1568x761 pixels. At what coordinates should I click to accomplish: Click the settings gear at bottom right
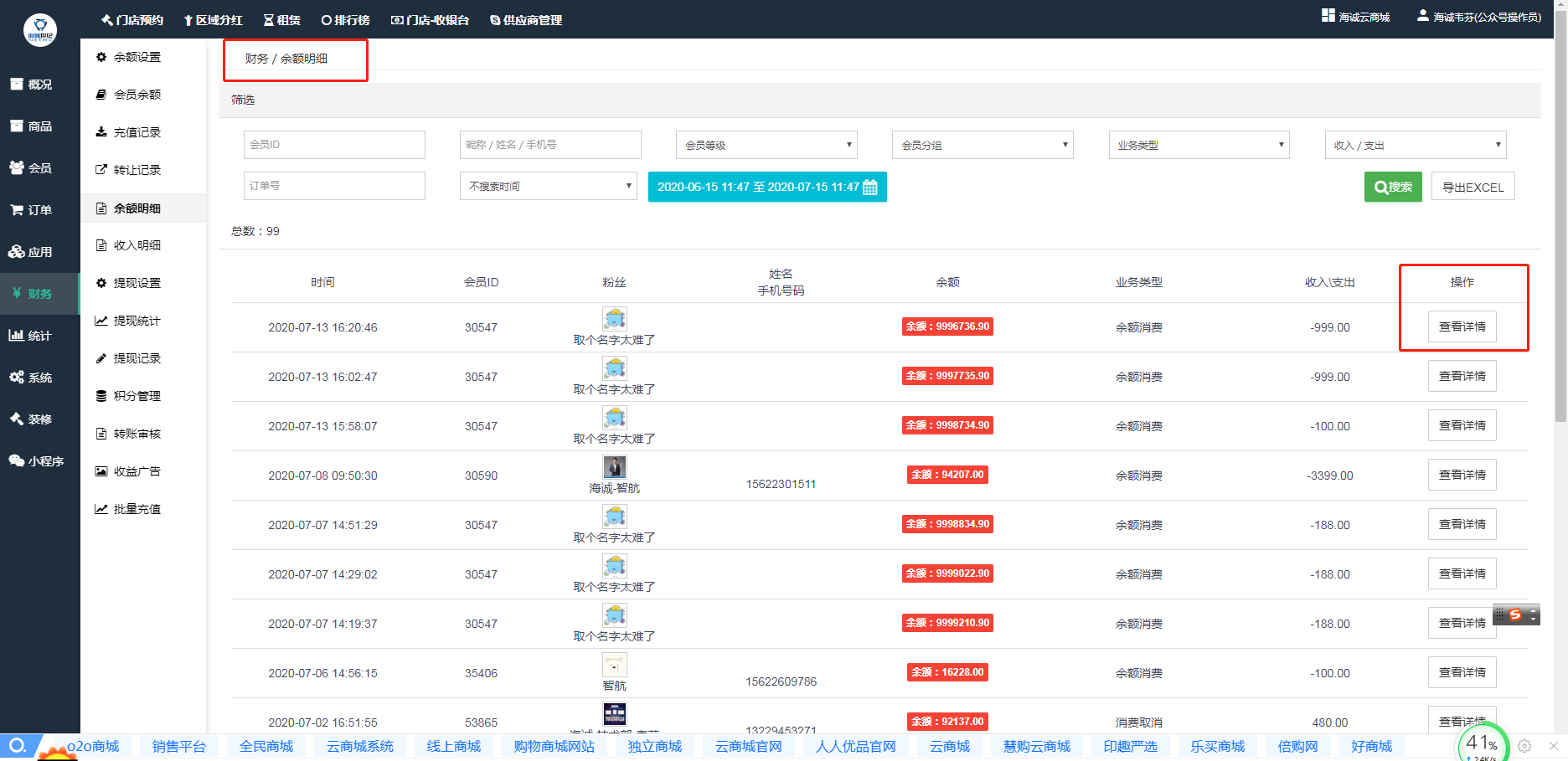point(1524,746)
